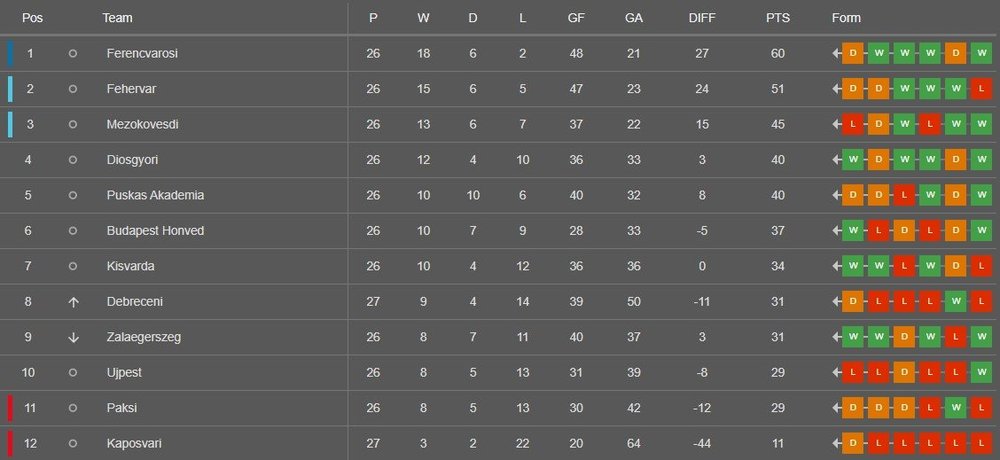1000x460 pixels.
Task: Click Debreceni's upward position-change arrow
Action: (x=73, y=302)
